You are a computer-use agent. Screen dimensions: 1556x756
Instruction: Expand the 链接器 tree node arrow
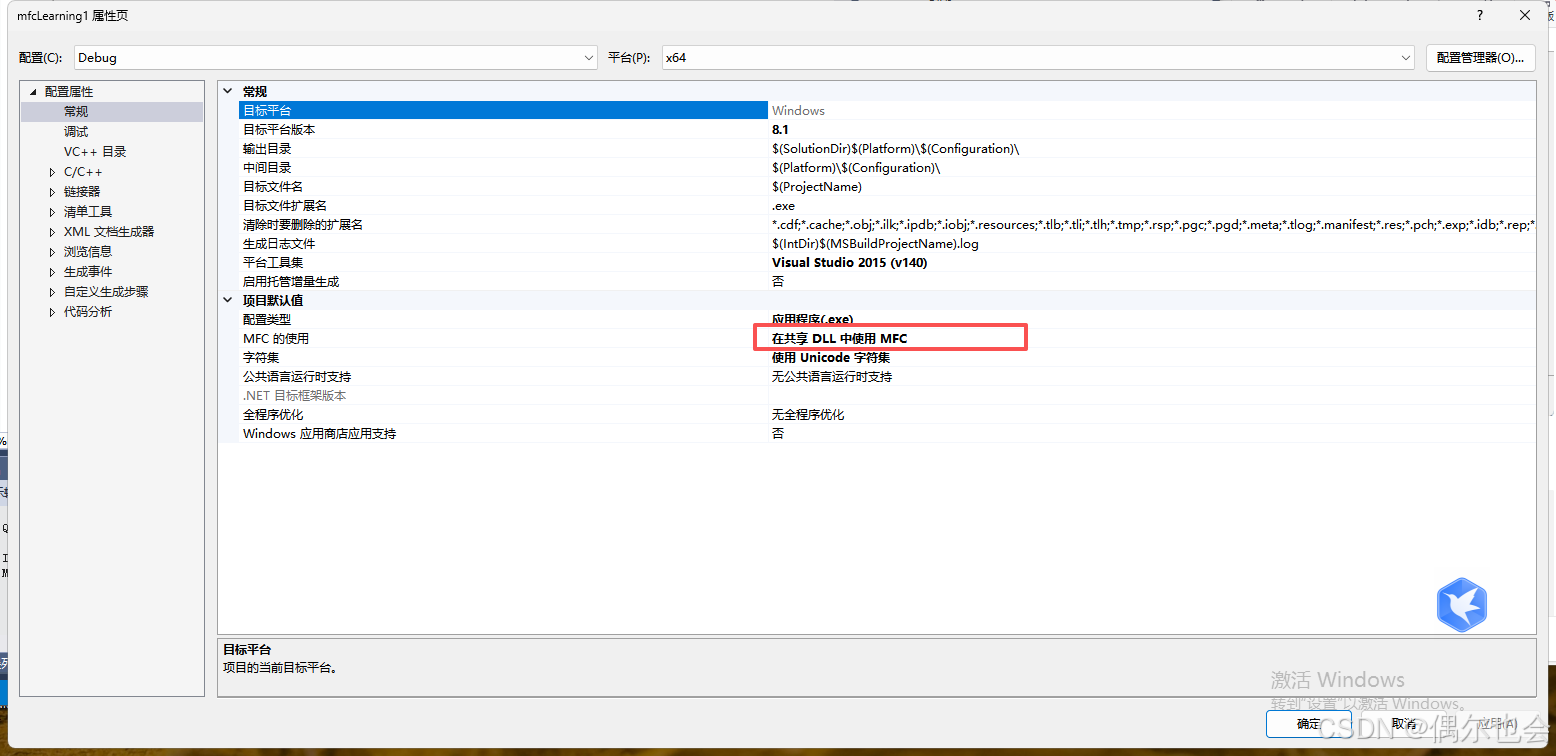[x=52, y=192]
